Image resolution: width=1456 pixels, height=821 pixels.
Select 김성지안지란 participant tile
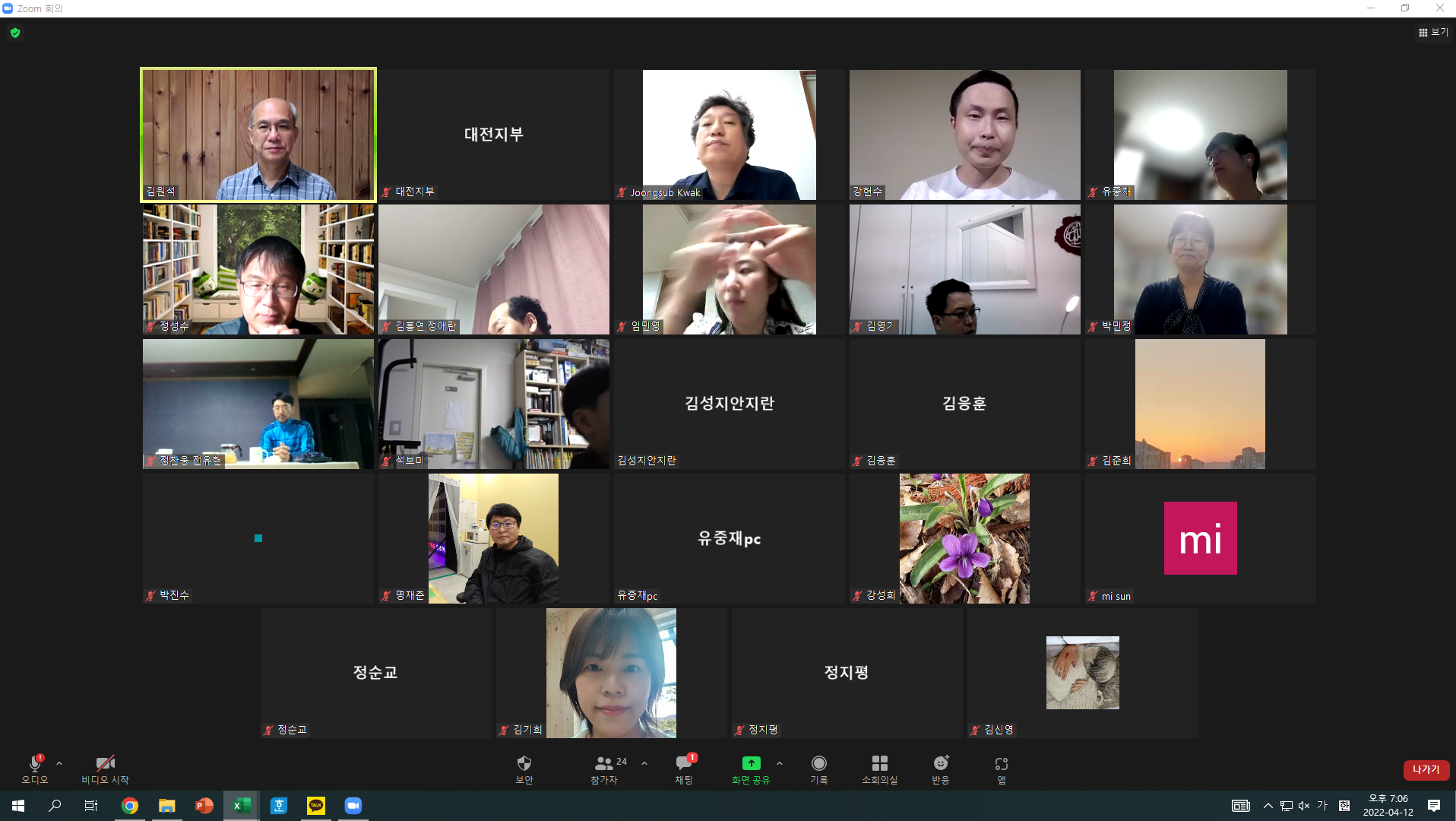730,404
